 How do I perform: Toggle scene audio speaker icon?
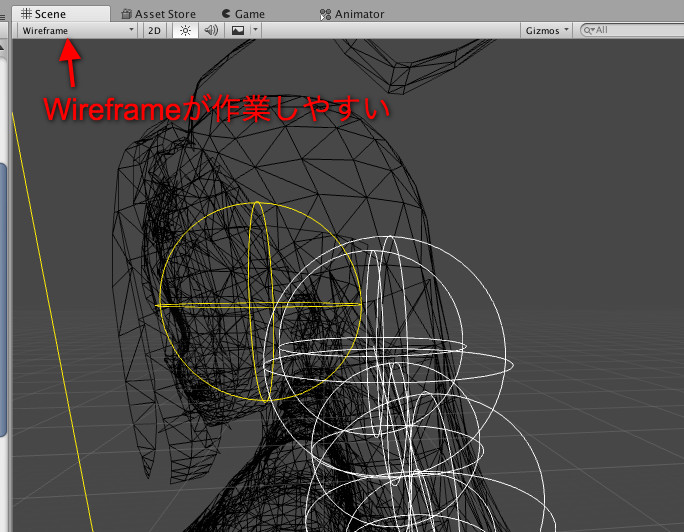[x=211, y=31]
